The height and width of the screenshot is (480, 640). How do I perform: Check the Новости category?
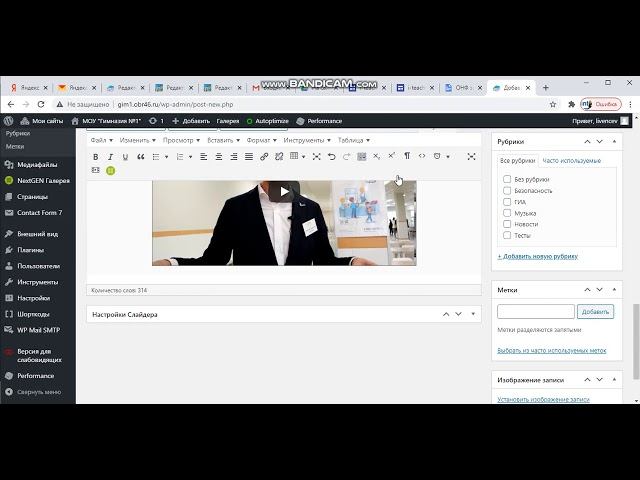pyautogui.click(x=507, y=224)
